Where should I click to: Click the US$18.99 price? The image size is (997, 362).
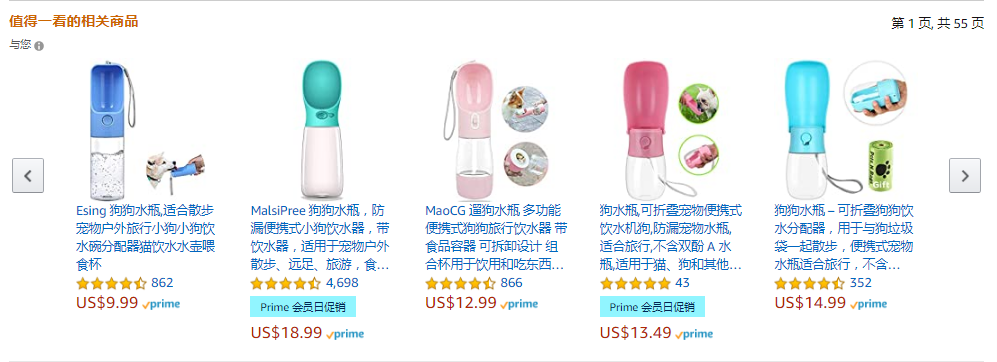click(x=286, y=333)
